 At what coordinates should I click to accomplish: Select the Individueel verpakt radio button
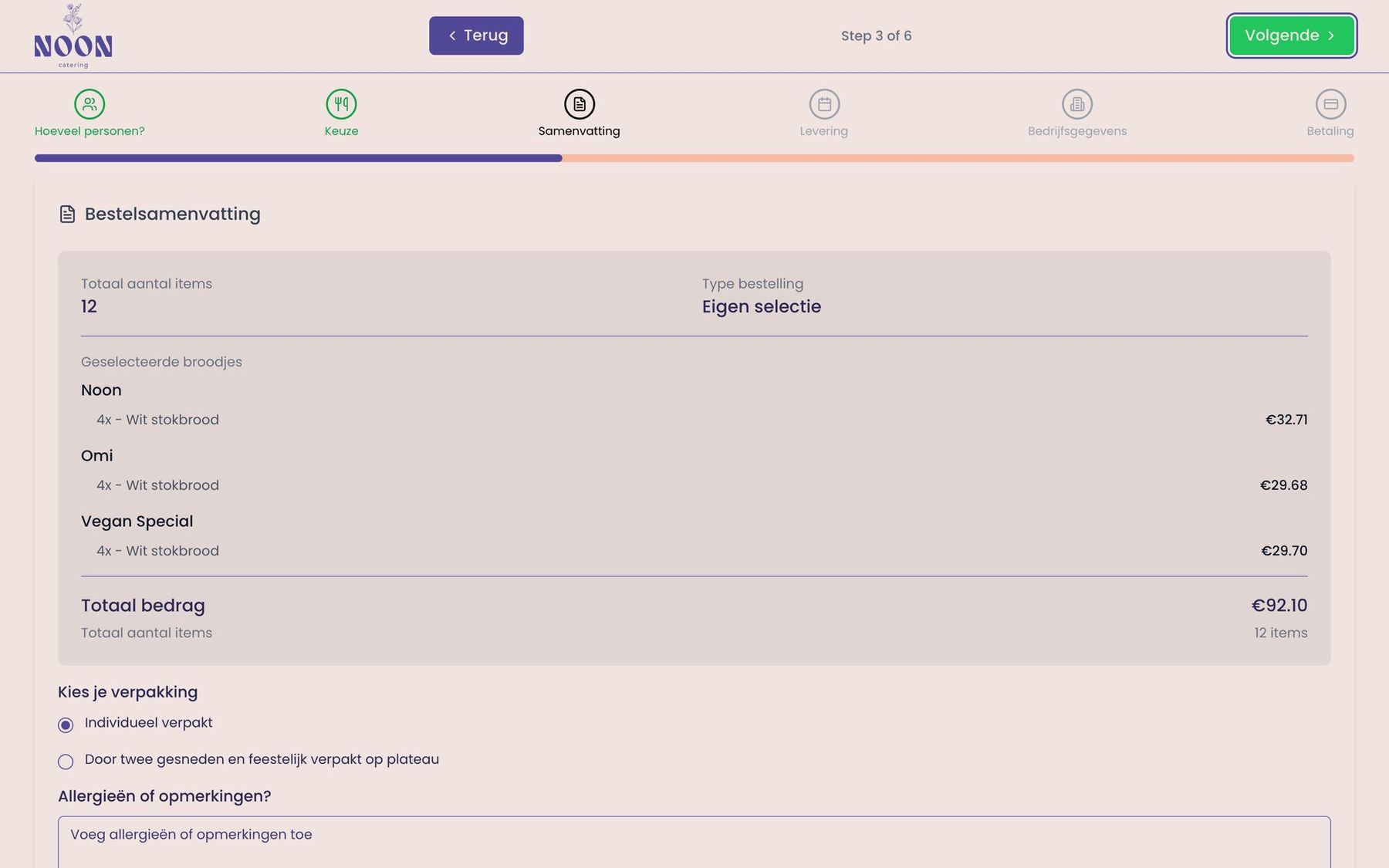click(x=66, y=725)
